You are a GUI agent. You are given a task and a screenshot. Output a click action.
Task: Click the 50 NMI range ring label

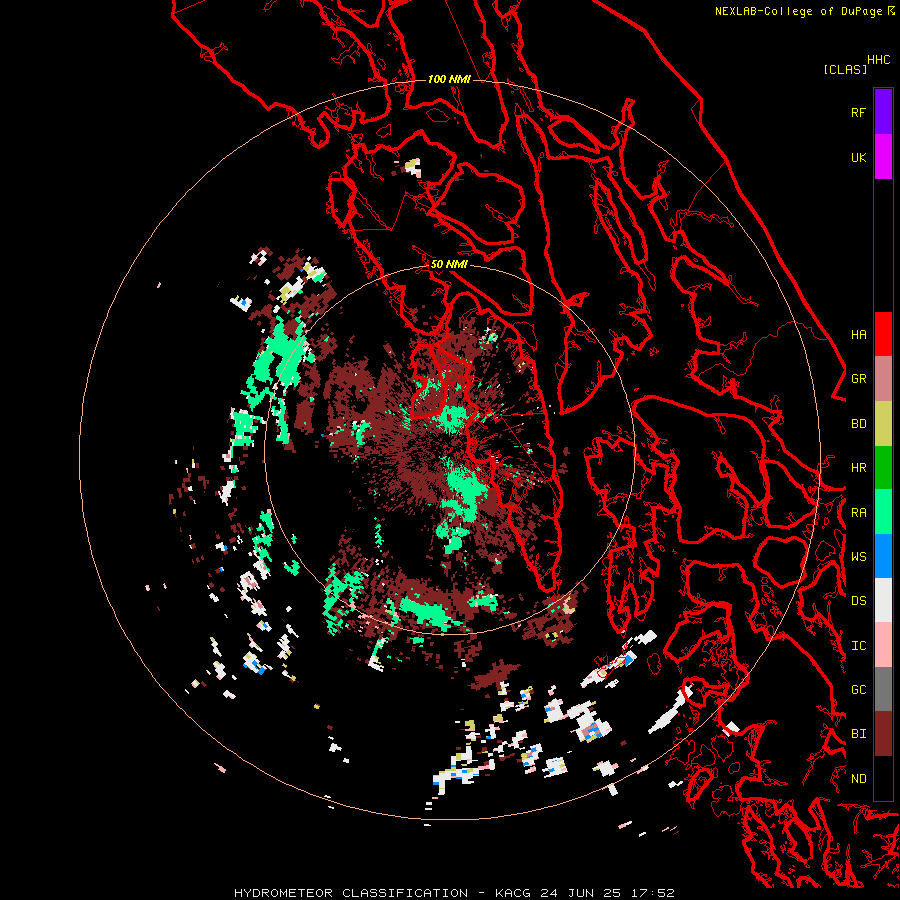pyautogui.click(x=449, y=264)
